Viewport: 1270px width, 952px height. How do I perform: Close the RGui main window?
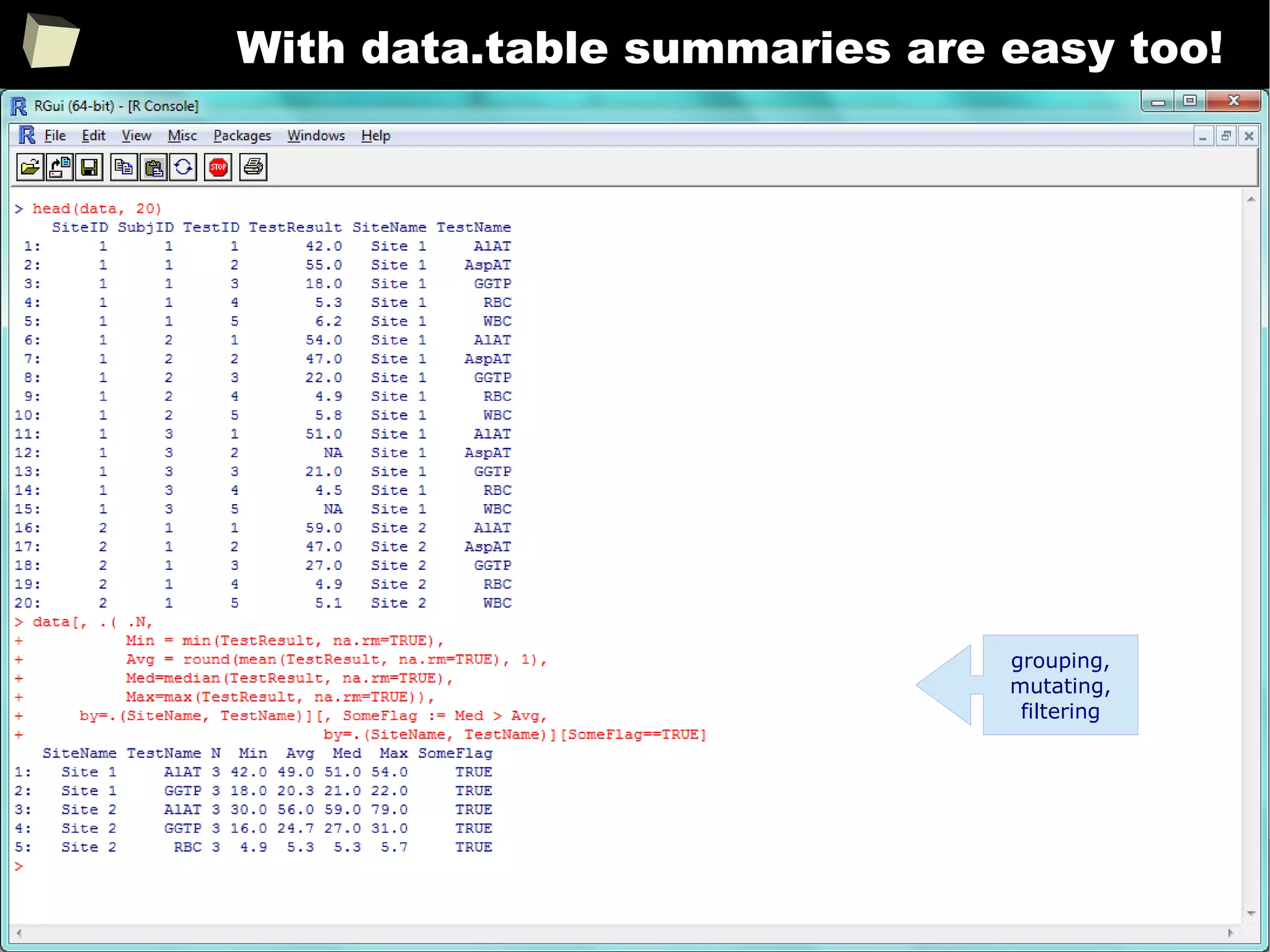click(1233, 101)
